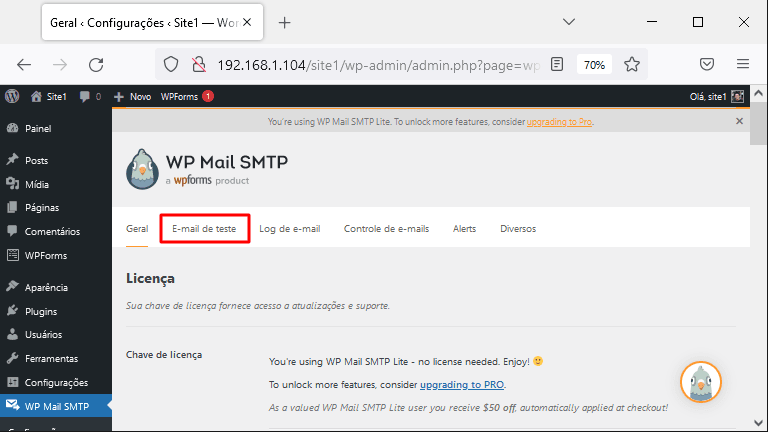Open Mídia in the sidebar
The image size is (768, 432).
tap(37, 184)
